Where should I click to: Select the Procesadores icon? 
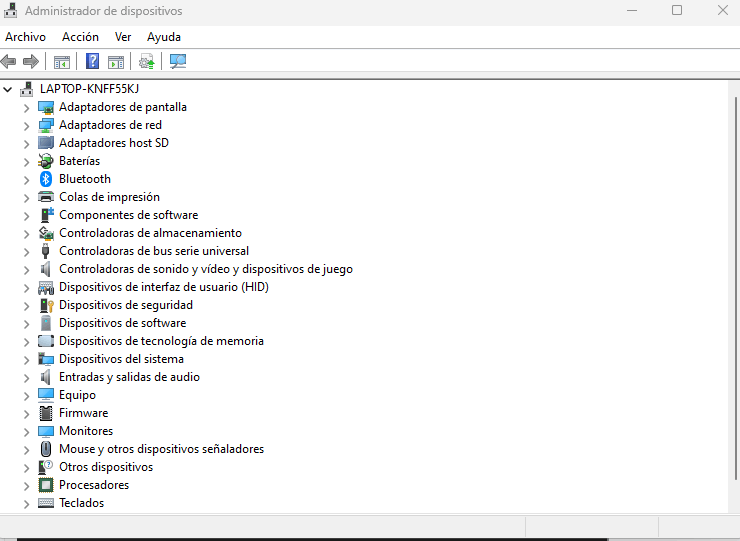click(x=46, y=485)
